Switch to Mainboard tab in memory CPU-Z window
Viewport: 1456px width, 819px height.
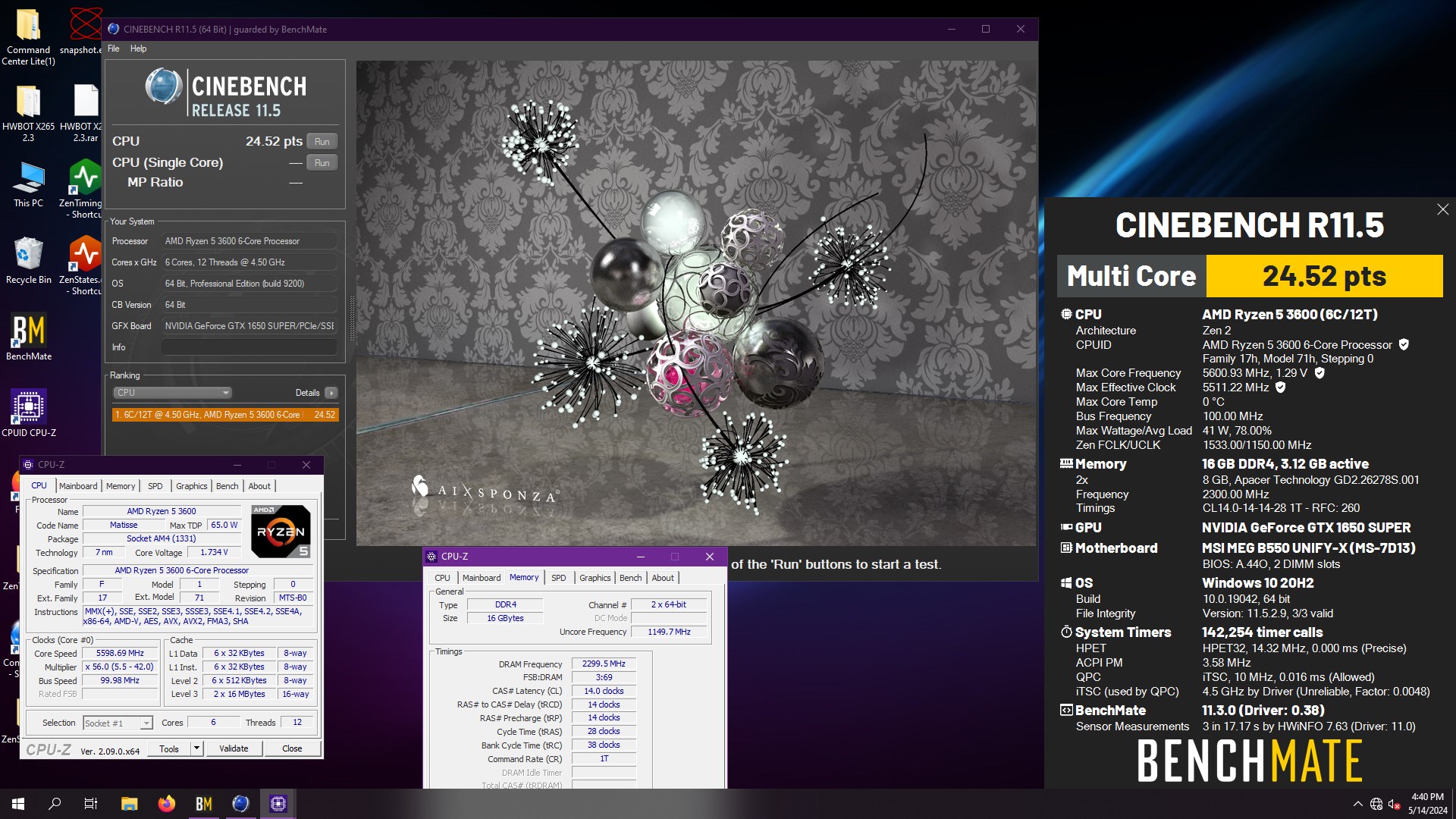pyautogui.click(x=482, y=578)
